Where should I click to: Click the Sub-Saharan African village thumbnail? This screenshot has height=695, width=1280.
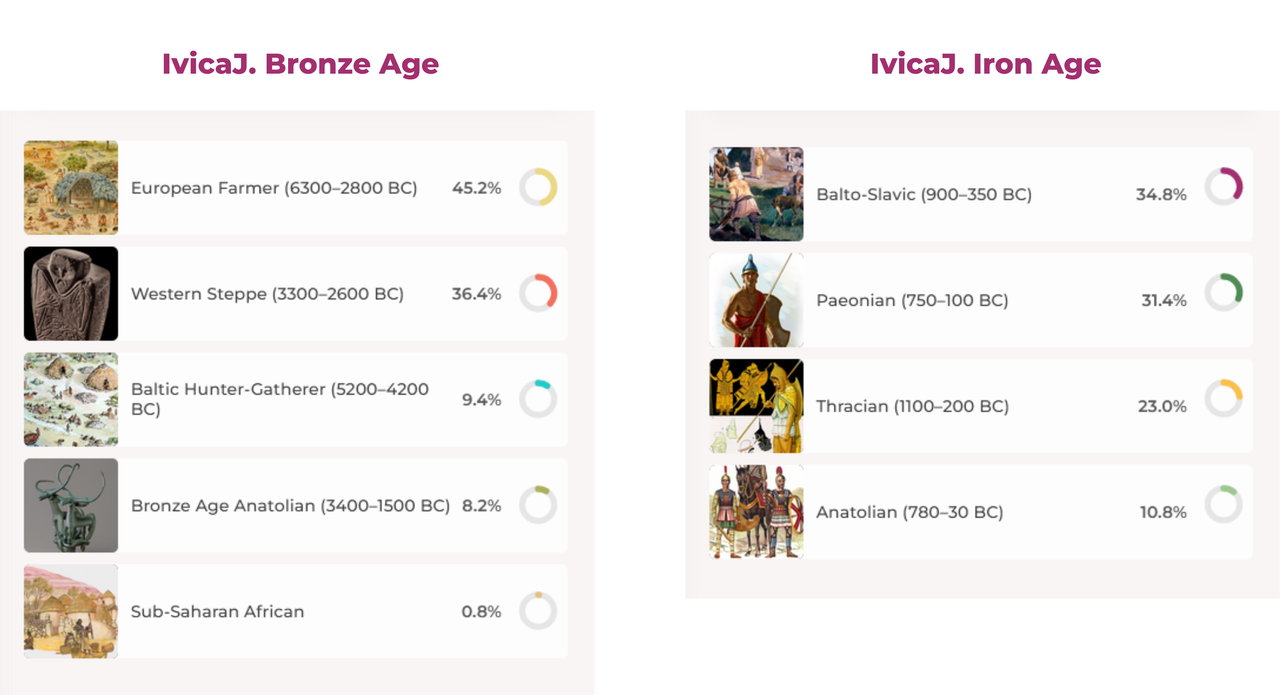71,611
